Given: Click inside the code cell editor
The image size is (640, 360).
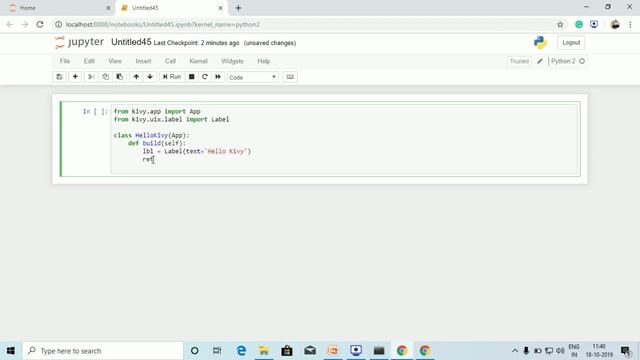Looking at the screenshot, I should (x=344, y=139).
